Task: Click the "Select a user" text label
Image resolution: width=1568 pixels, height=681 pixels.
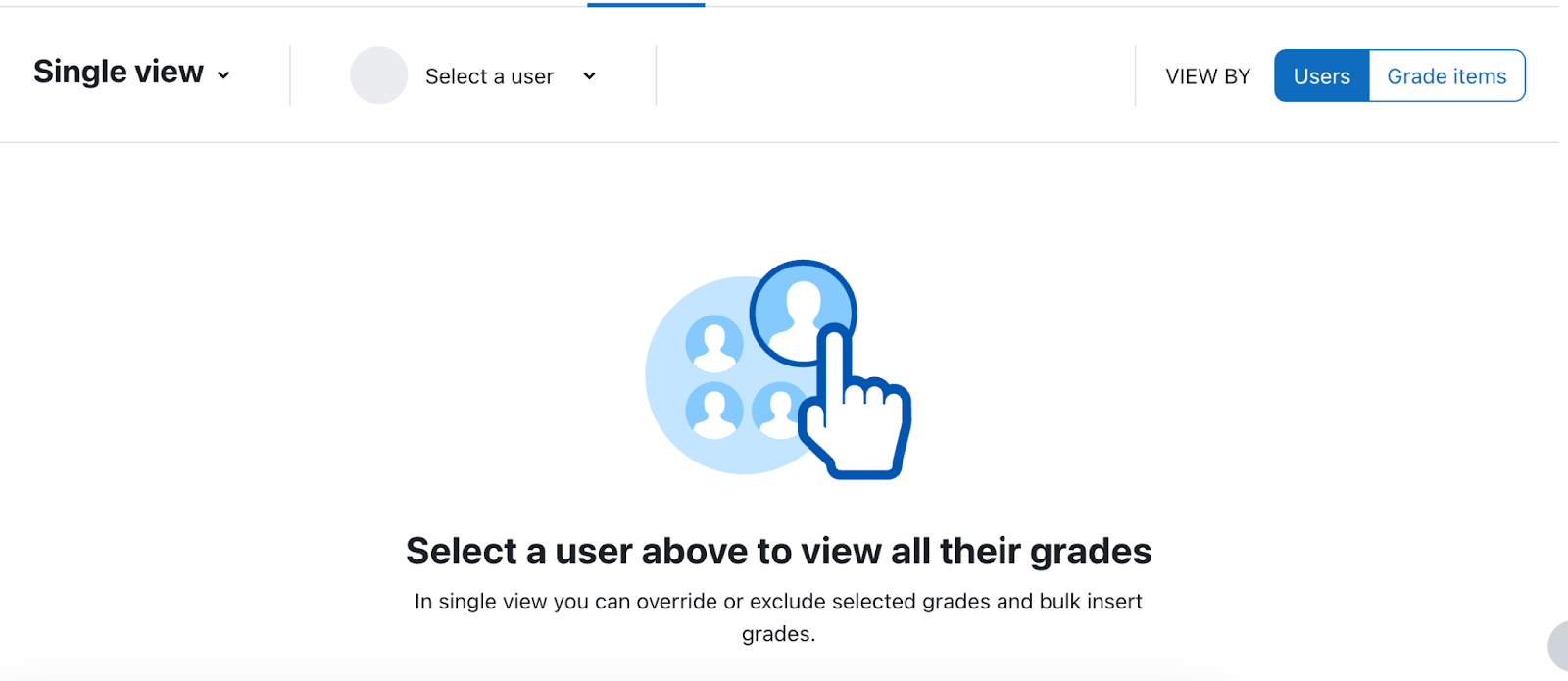Action: pyautogui.click(x=489, y=76)
